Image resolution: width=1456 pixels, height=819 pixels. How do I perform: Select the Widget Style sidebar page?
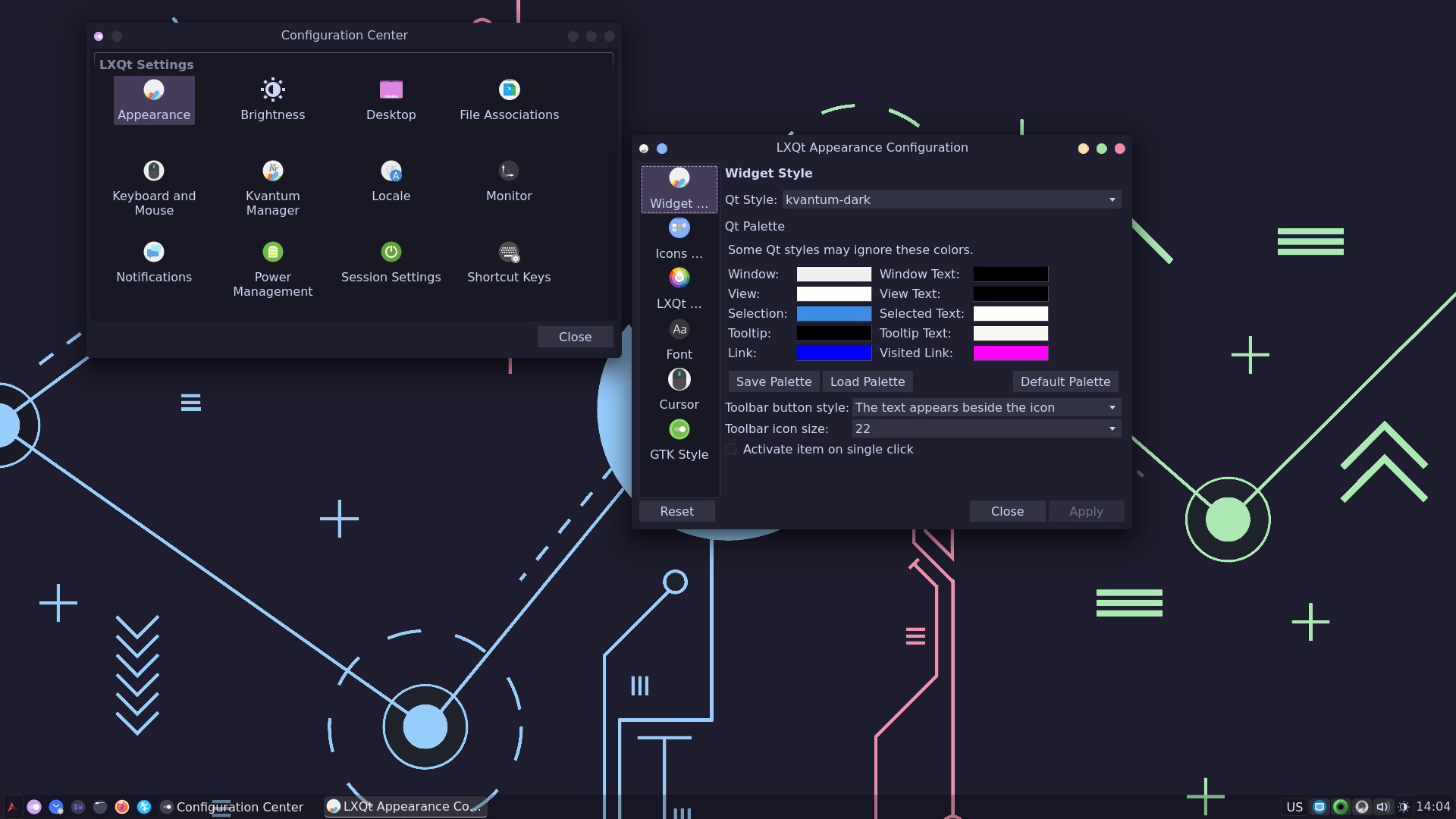click(679, 189)
